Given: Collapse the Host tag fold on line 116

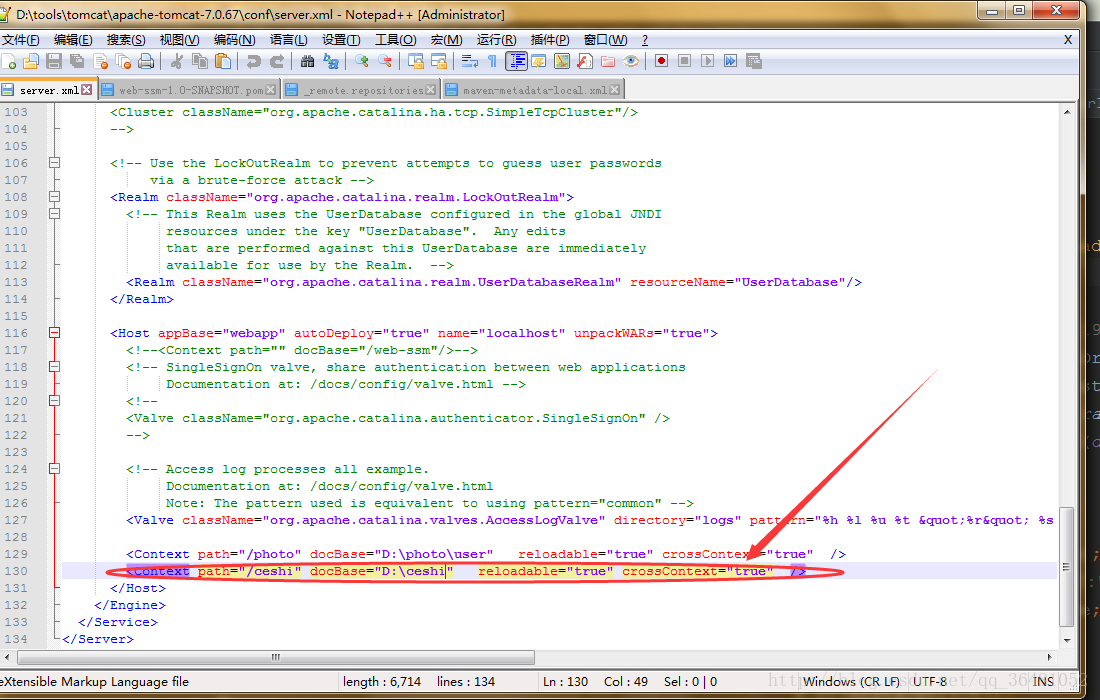Looking at the screenshot, I should pos(55,333).
